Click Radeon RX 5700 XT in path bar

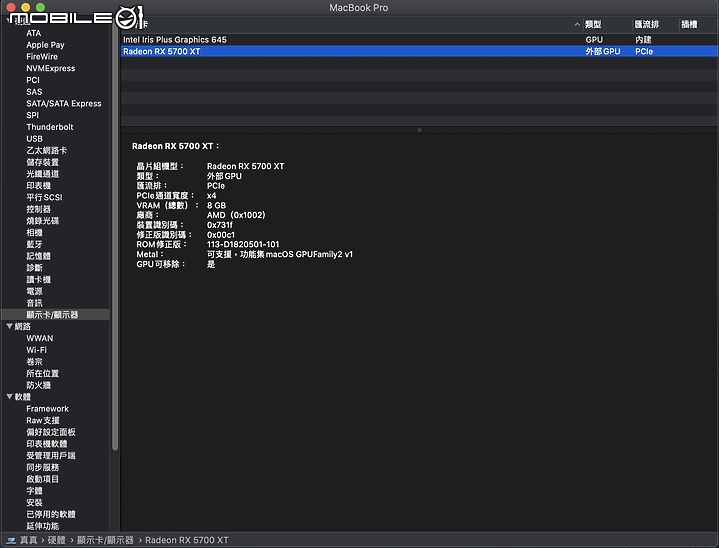(187, 540)
